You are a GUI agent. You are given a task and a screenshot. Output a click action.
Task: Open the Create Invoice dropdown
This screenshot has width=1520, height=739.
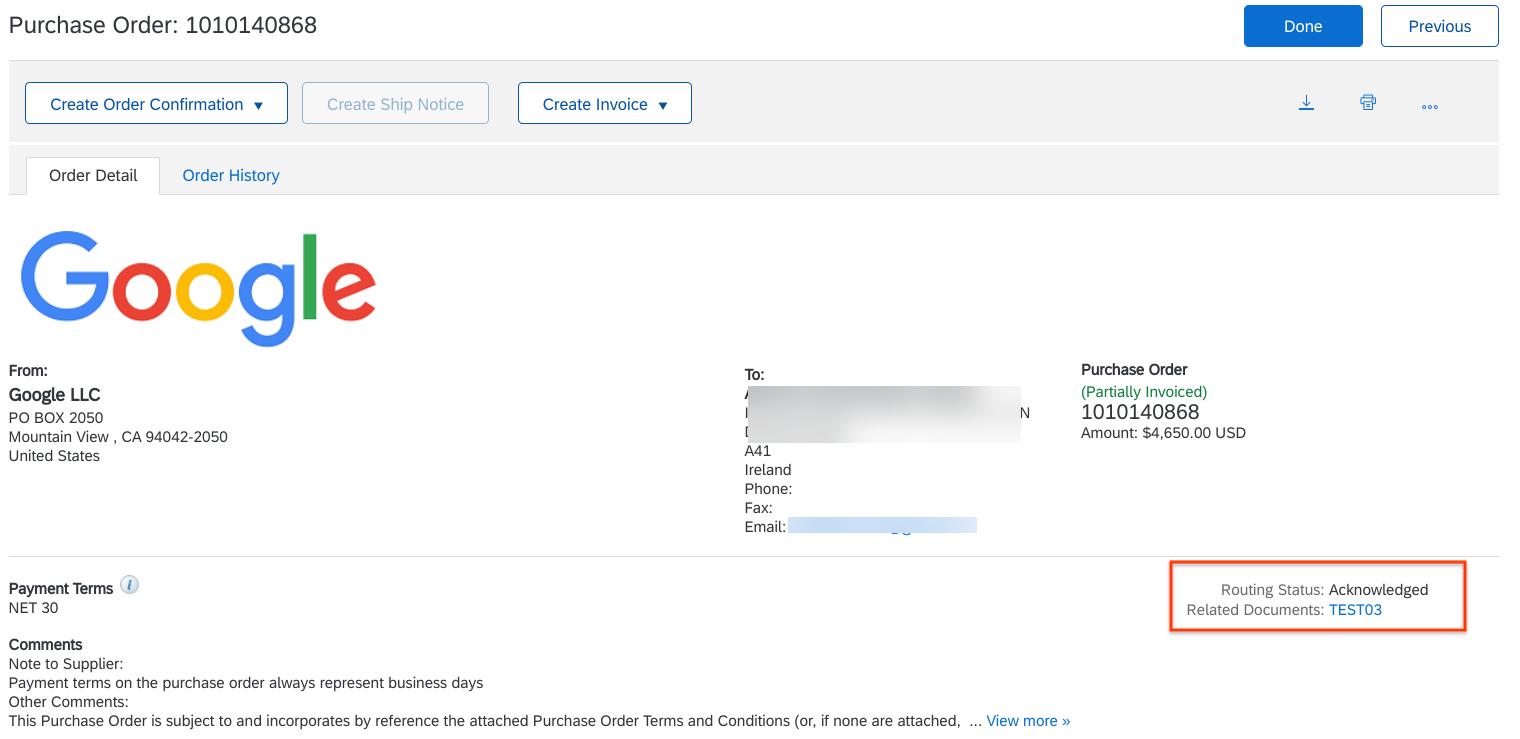coord(605,103)
